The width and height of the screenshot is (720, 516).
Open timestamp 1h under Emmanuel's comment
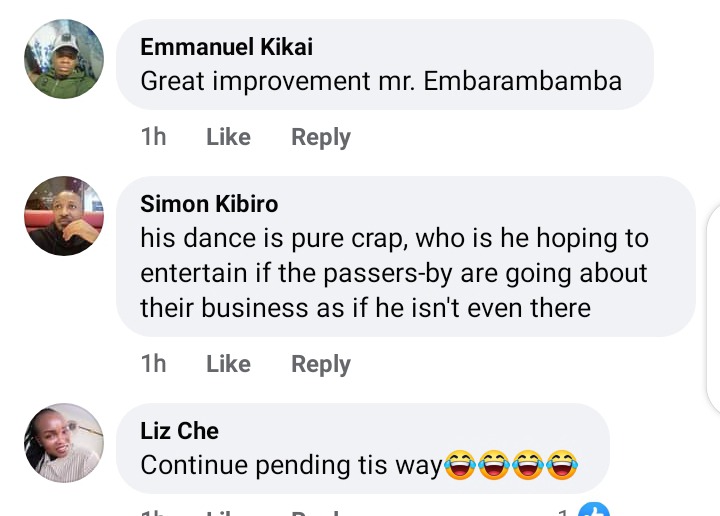click(x=153, y=137)
